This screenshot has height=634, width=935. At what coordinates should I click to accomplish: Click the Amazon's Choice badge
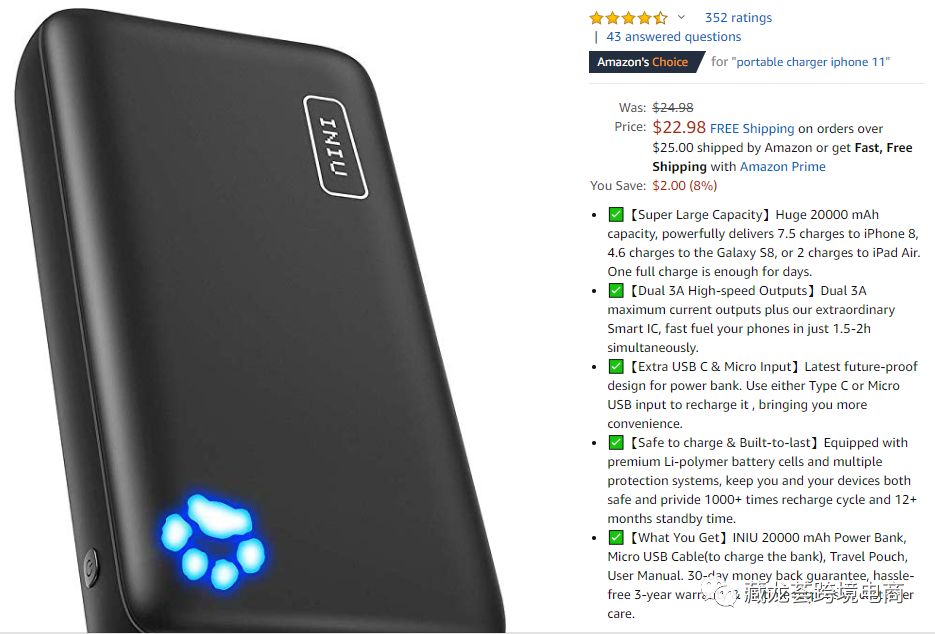tap(645, 62)
